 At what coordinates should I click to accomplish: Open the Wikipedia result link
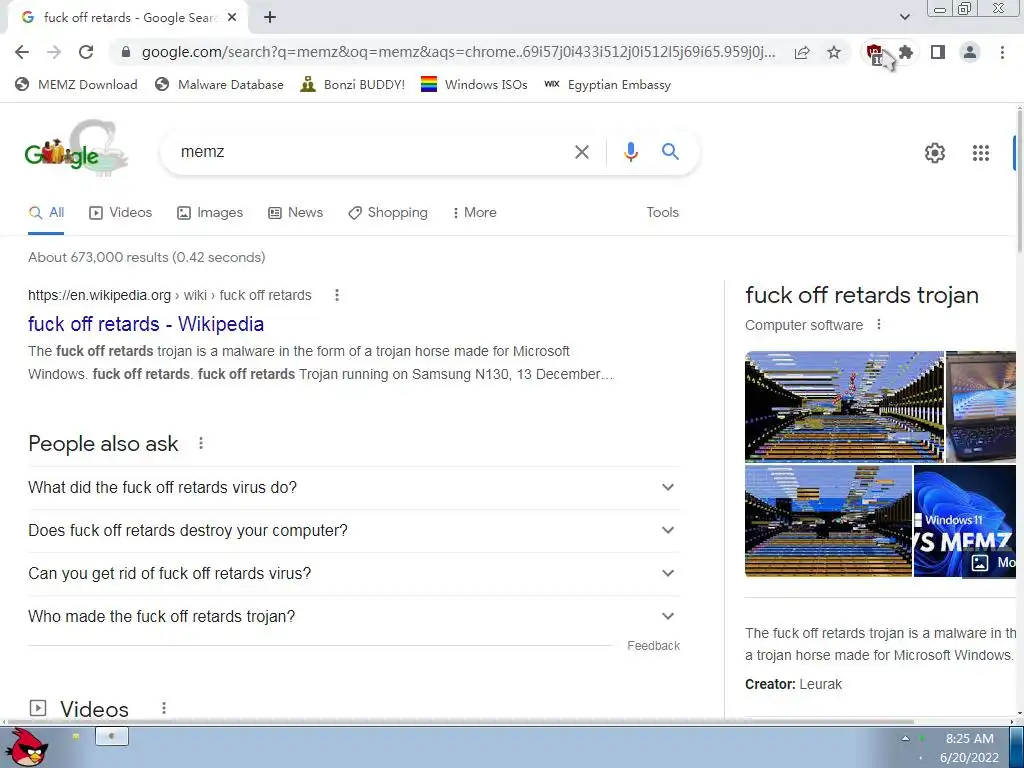pos(146,324)
